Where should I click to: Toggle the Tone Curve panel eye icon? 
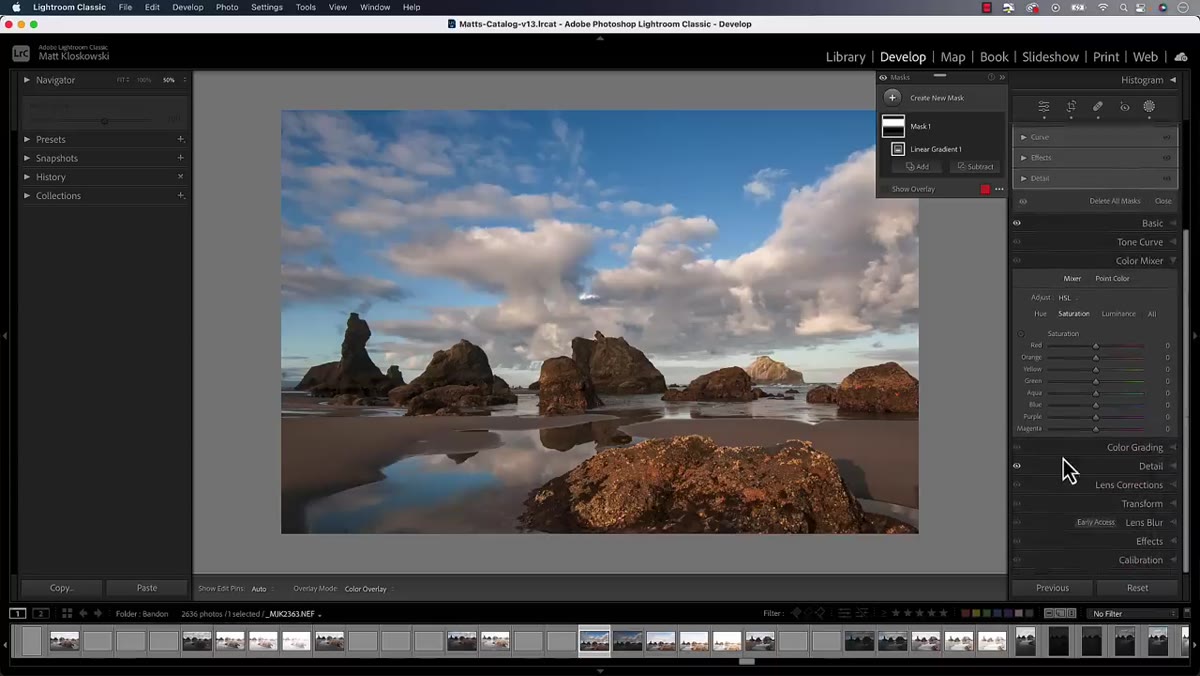[x=1017, y=242]
